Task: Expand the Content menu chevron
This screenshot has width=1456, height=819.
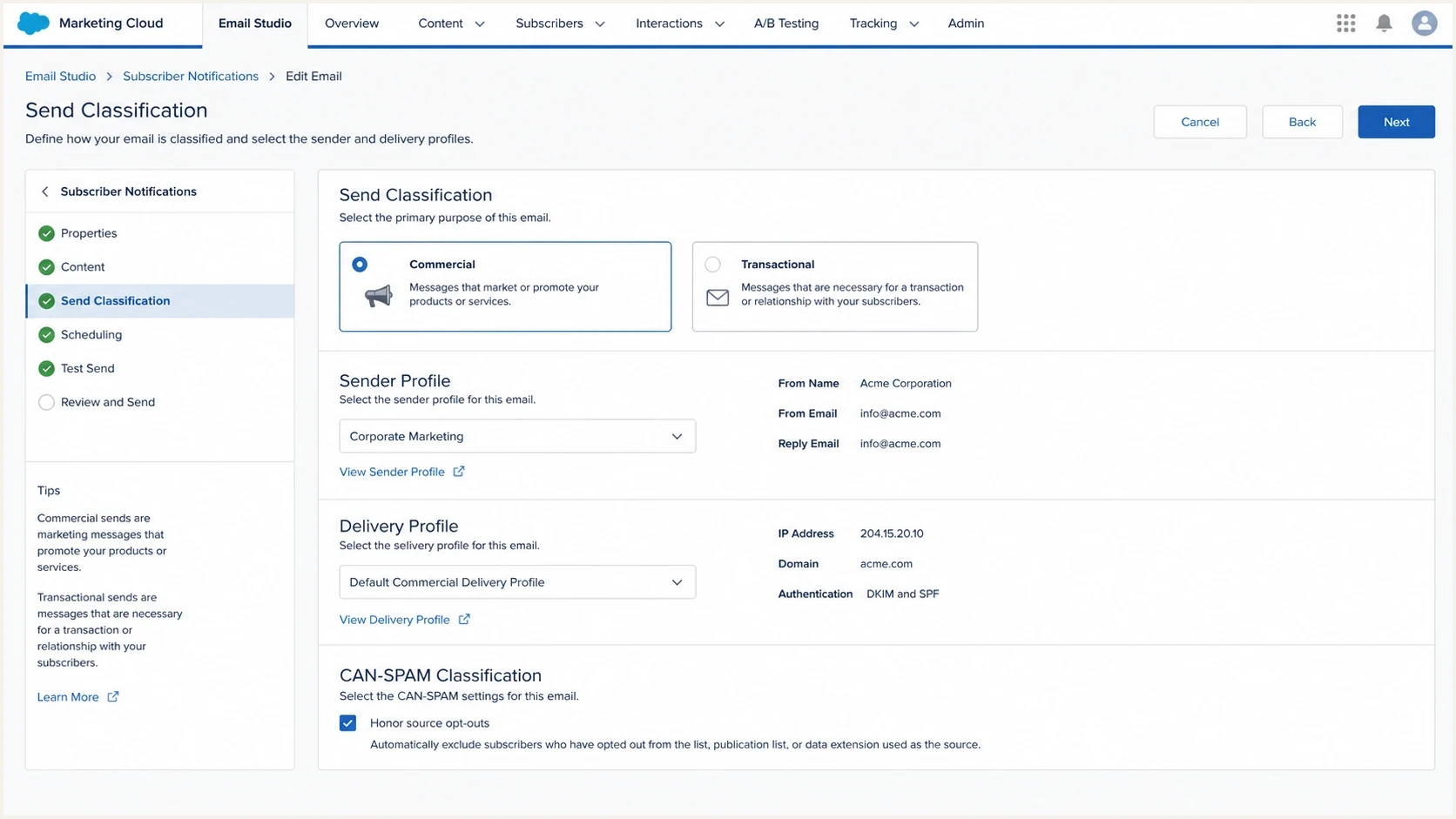Action: pos(480,24)
